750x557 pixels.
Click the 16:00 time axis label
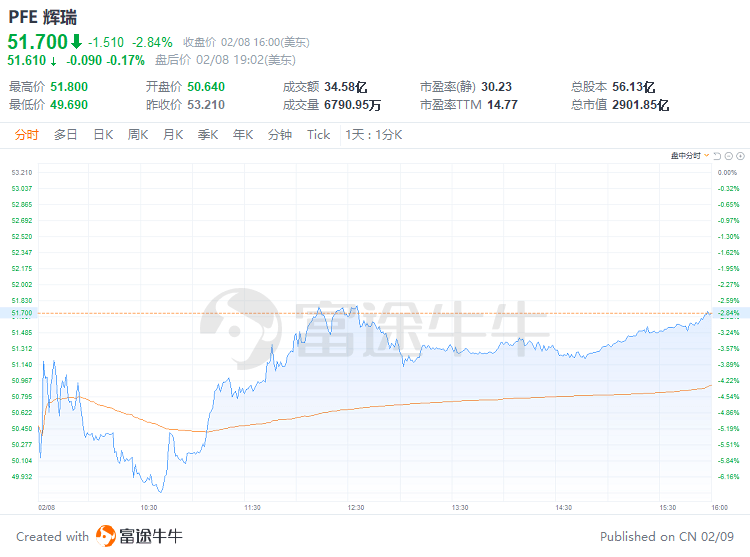pyautogui.click(x=719, y=507)
